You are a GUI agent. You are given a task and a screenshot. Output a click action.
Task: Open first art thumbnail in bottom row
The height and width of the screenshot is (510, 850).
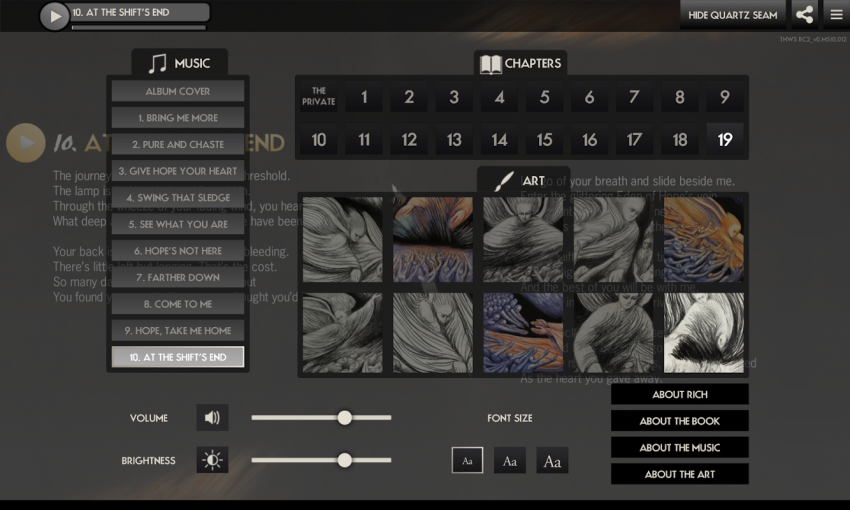coord(343,333)
